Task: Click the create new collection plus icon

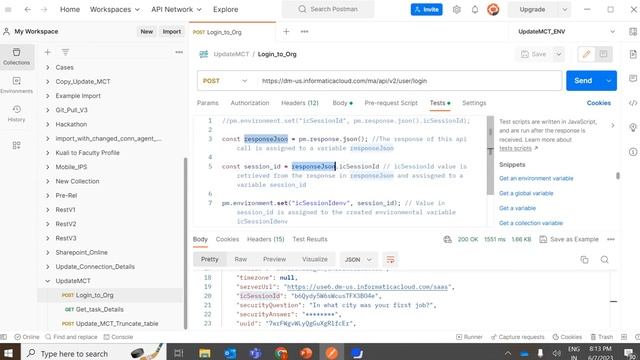Action: [x=47, y=52]
